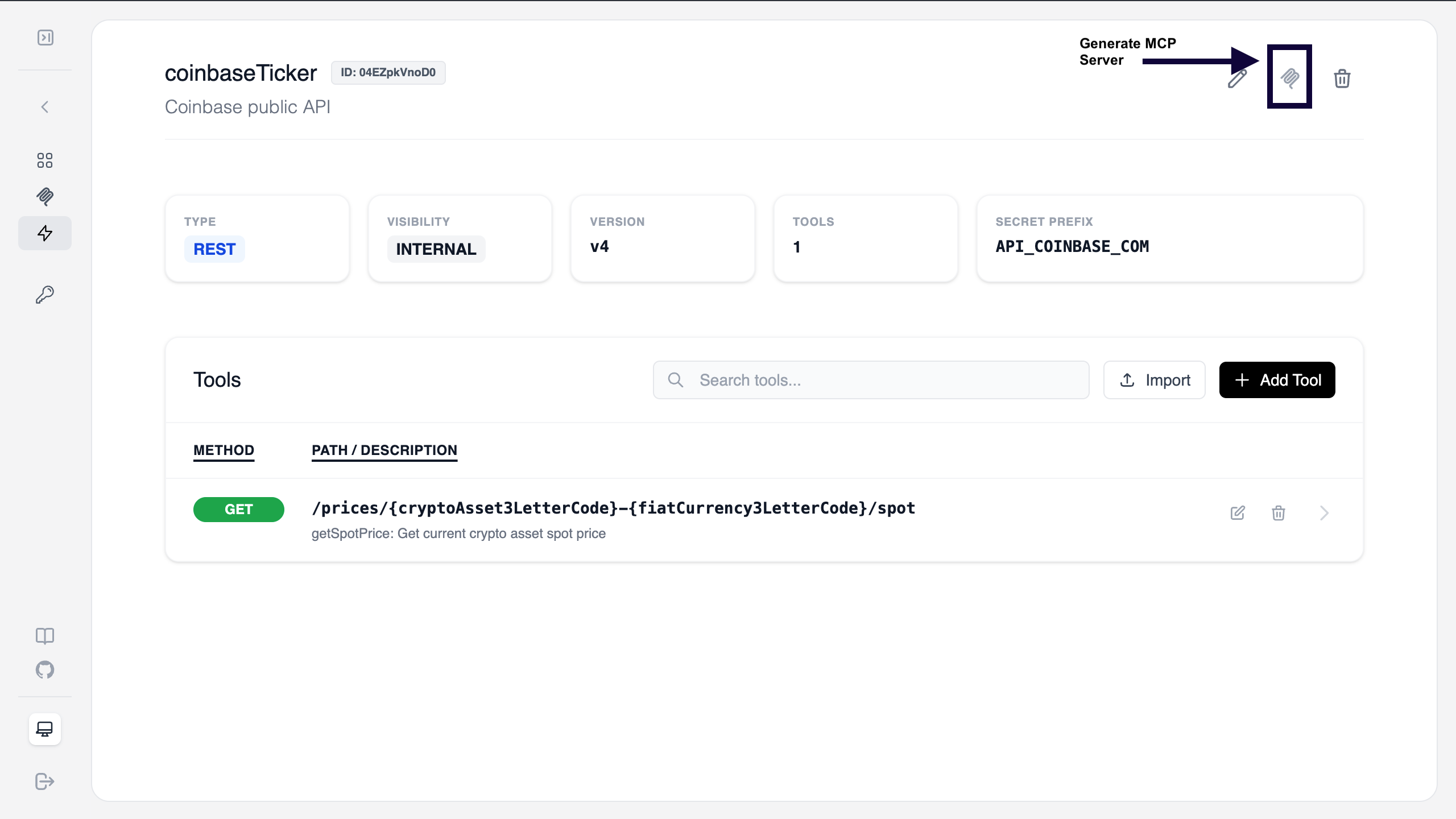Open the documentation book icon in sidebar
1456x819 pixels.
(x=45, y=636)
